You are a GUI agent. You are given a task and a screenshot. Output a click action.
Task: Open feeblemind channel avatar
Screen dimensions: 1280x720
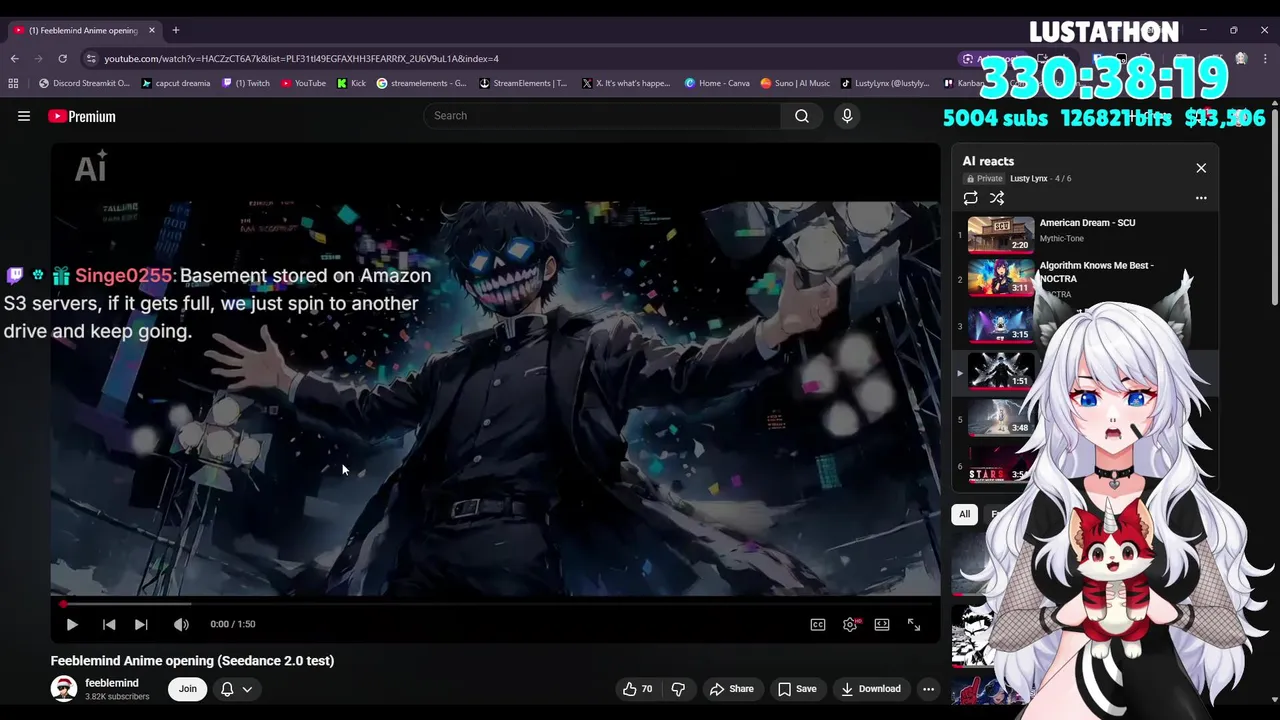coord(64,688)
